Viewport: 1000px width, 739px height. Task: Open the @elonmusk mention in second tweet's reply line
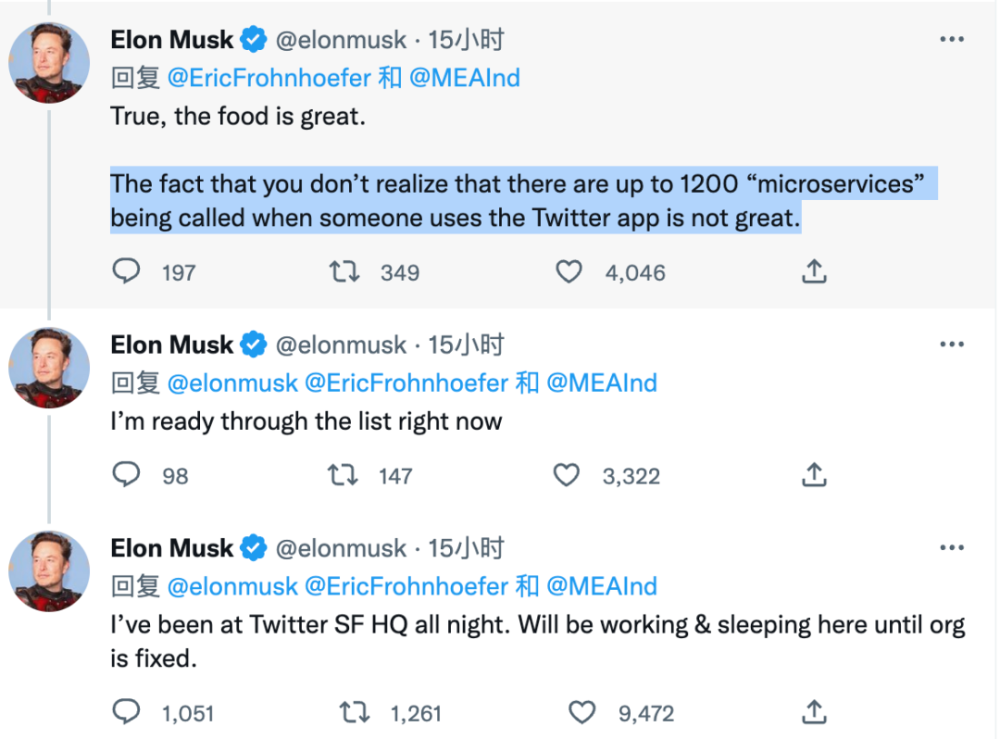[233, 383]
